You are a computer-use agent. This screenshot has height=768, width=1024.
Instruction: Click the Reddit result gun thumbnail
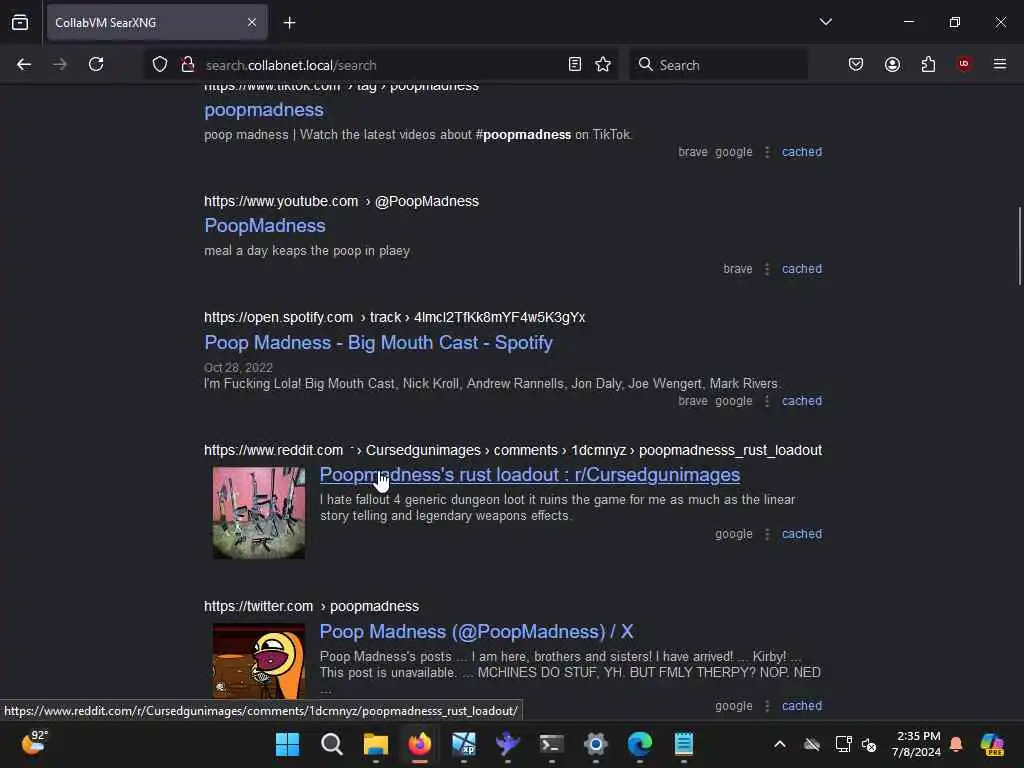point(259,513)
